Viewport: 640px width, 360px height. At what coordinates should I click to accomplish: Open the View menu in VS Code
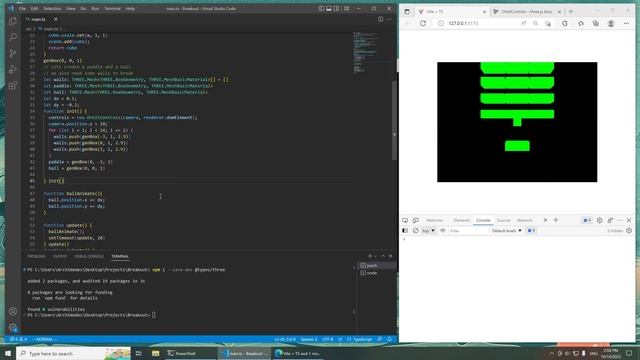71,8
